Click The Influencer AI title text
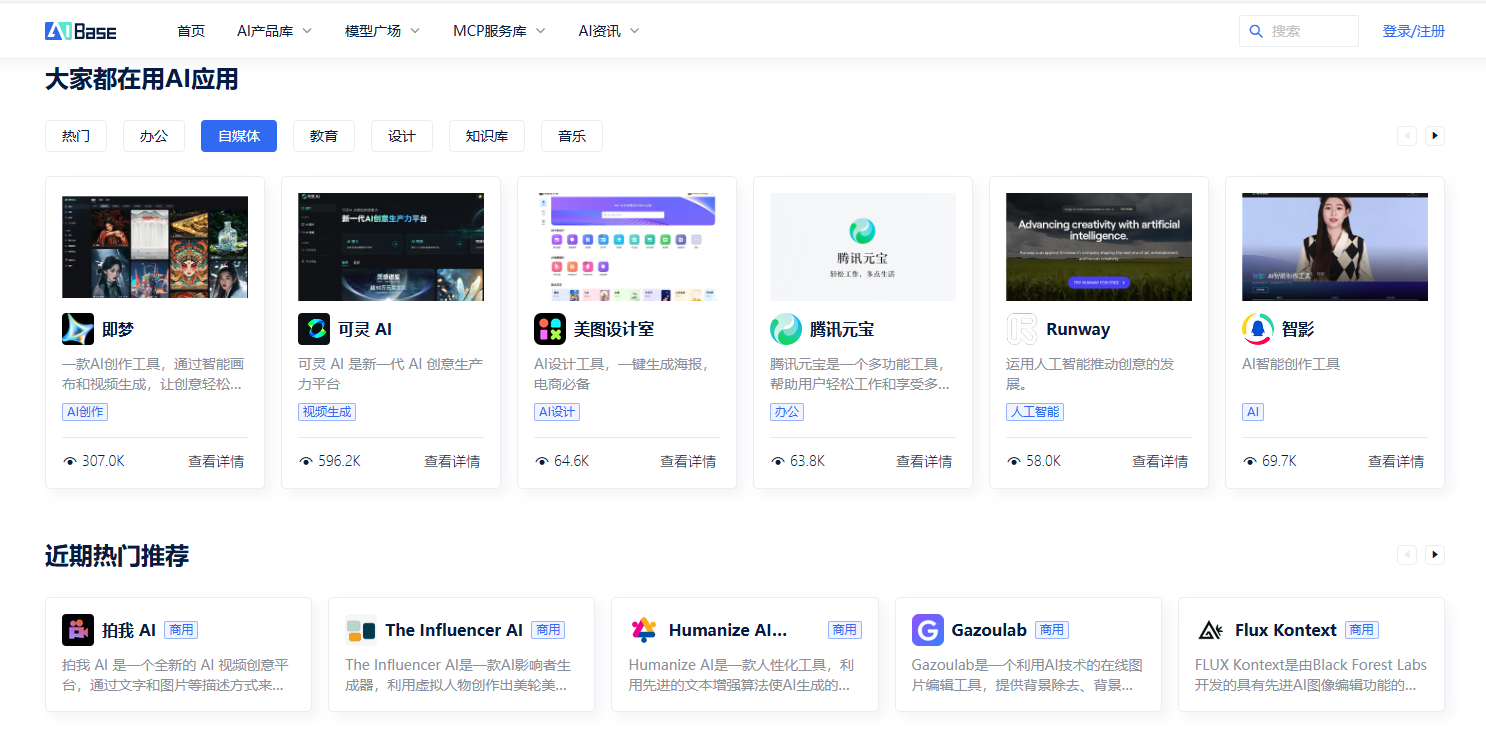Viewport: 1486px width, 756px height. coord(454,630)
